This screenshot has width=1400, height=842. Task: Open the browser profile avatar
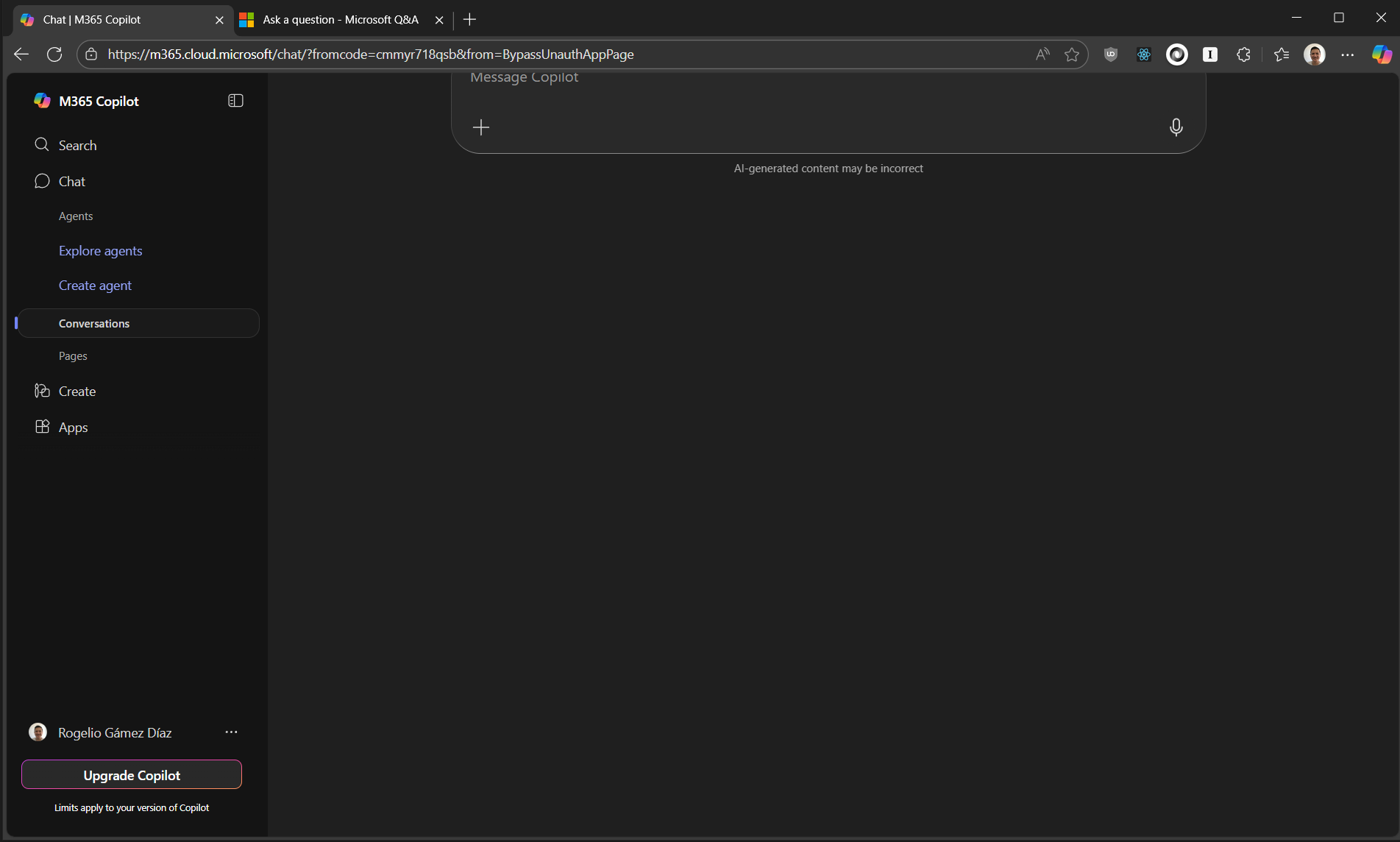[x=1315, y=54]
